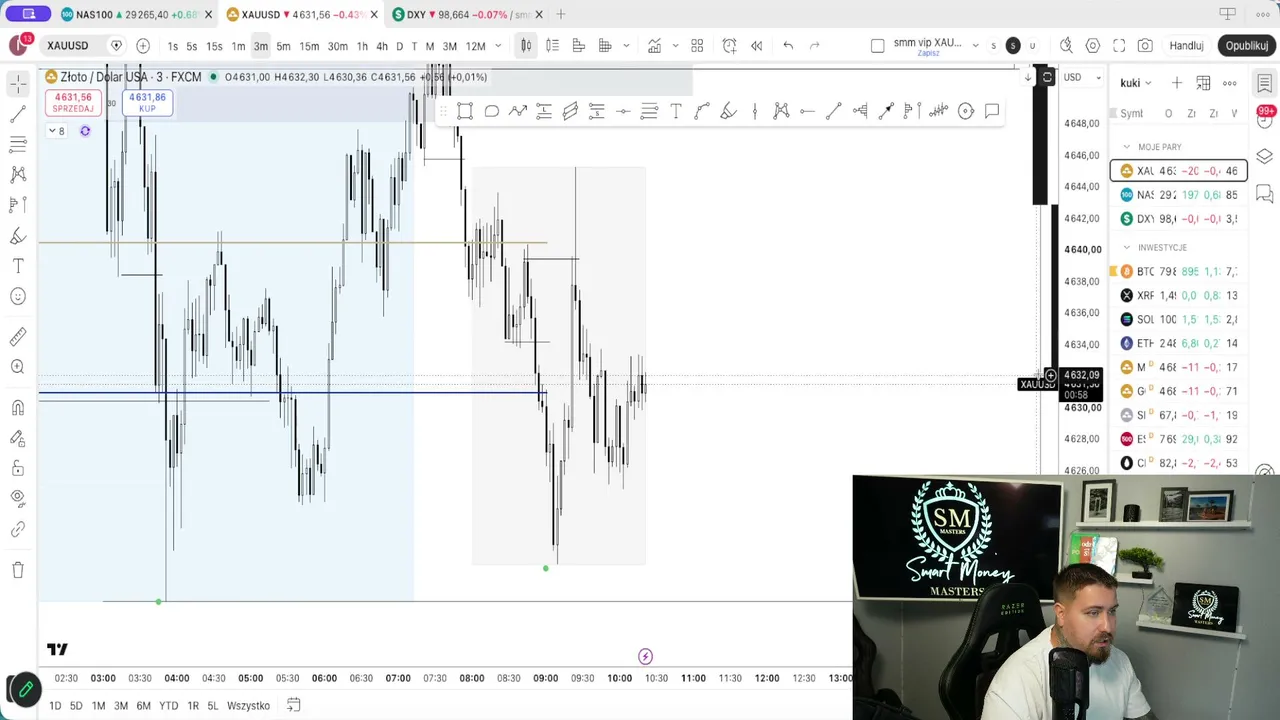Open the forecasting and measurement tools

tap(18, 205)
